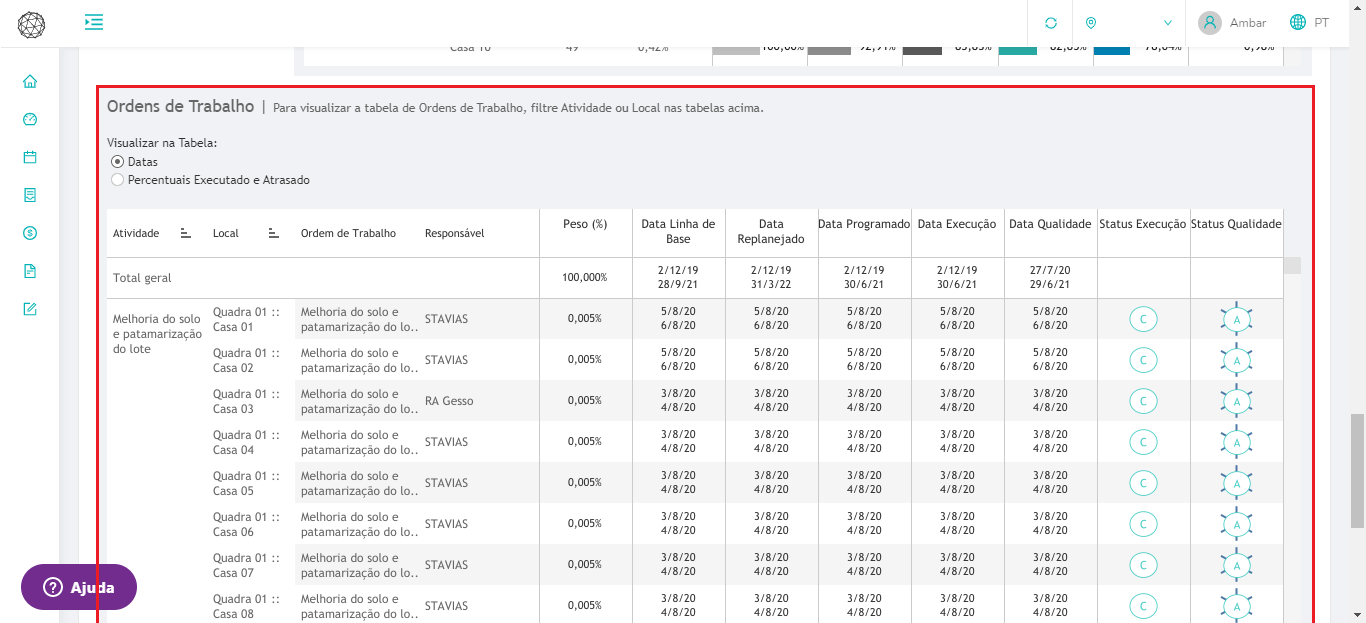
Task: Click the Quadra 01 :: Casa 04 cell
Action: tap(246, 442)
